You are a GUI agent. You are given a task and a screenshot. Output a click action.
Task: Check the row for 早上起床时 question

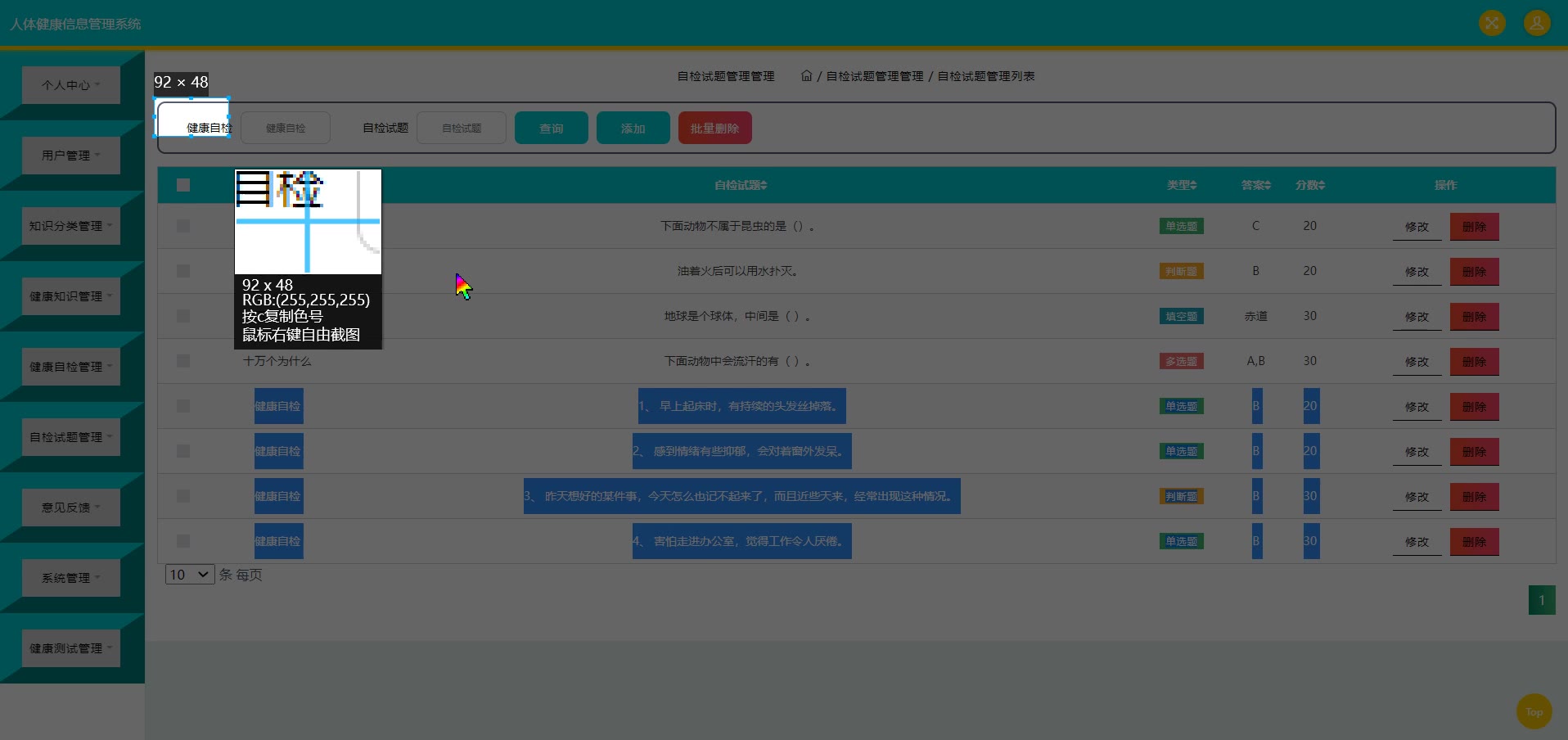pyautogui.click(x=183, y=406)
